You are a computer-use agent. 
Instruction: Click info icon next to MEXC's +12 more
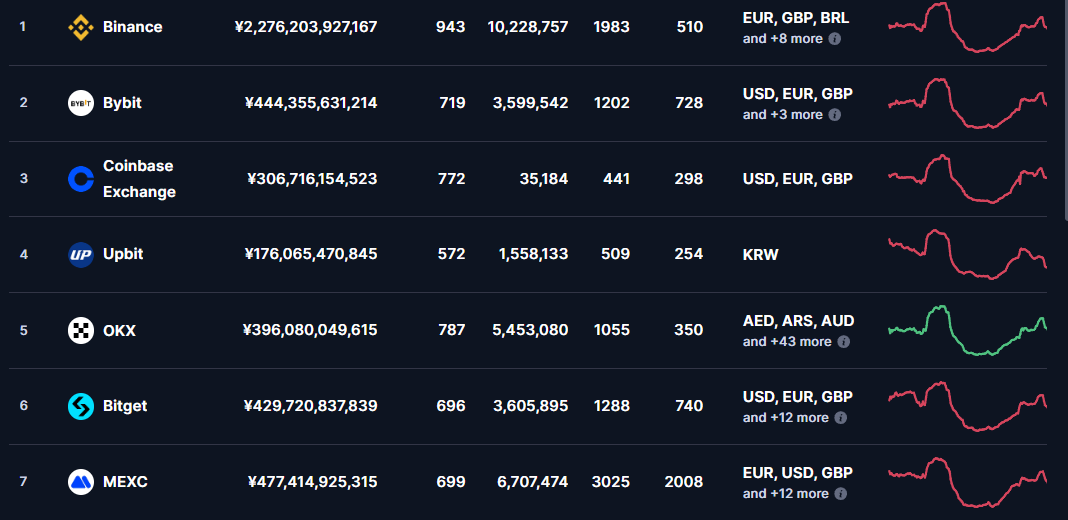coord(841,493)
